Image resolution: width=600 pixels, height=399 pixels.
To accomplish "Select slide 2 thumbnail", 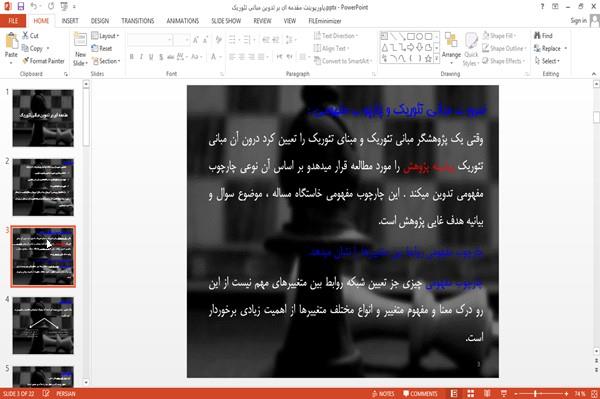I will tap(43, 187).
